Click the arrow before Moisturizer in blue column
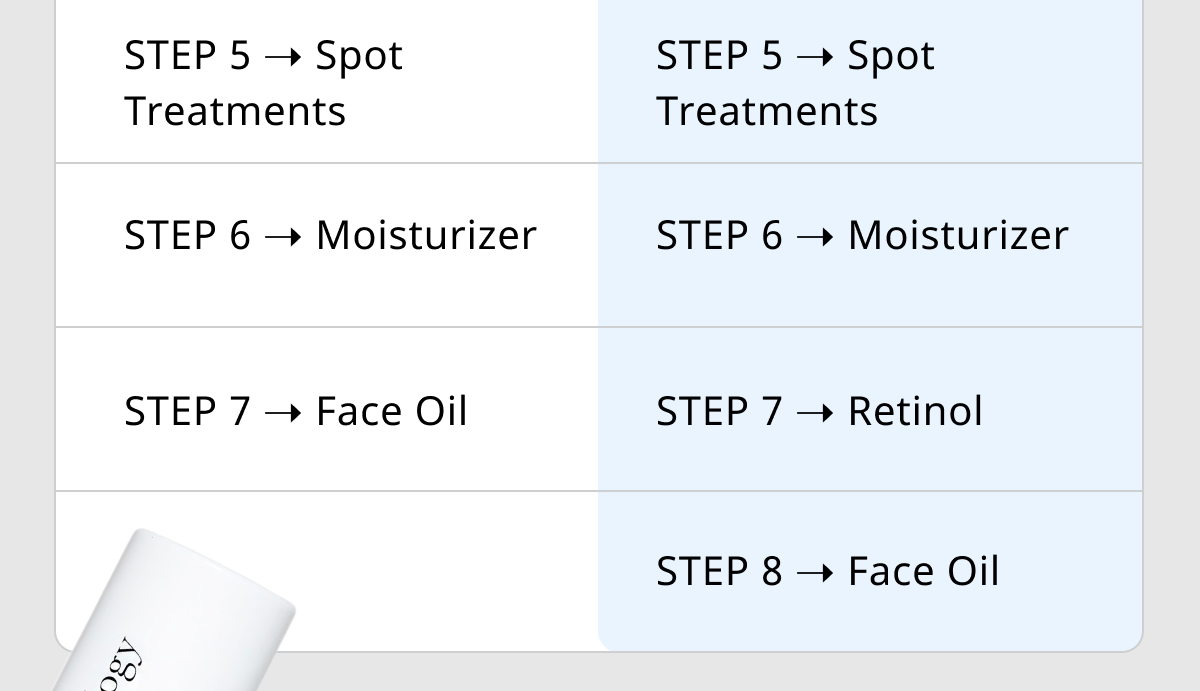This screenshot has height=691, width=1200. 815,237
